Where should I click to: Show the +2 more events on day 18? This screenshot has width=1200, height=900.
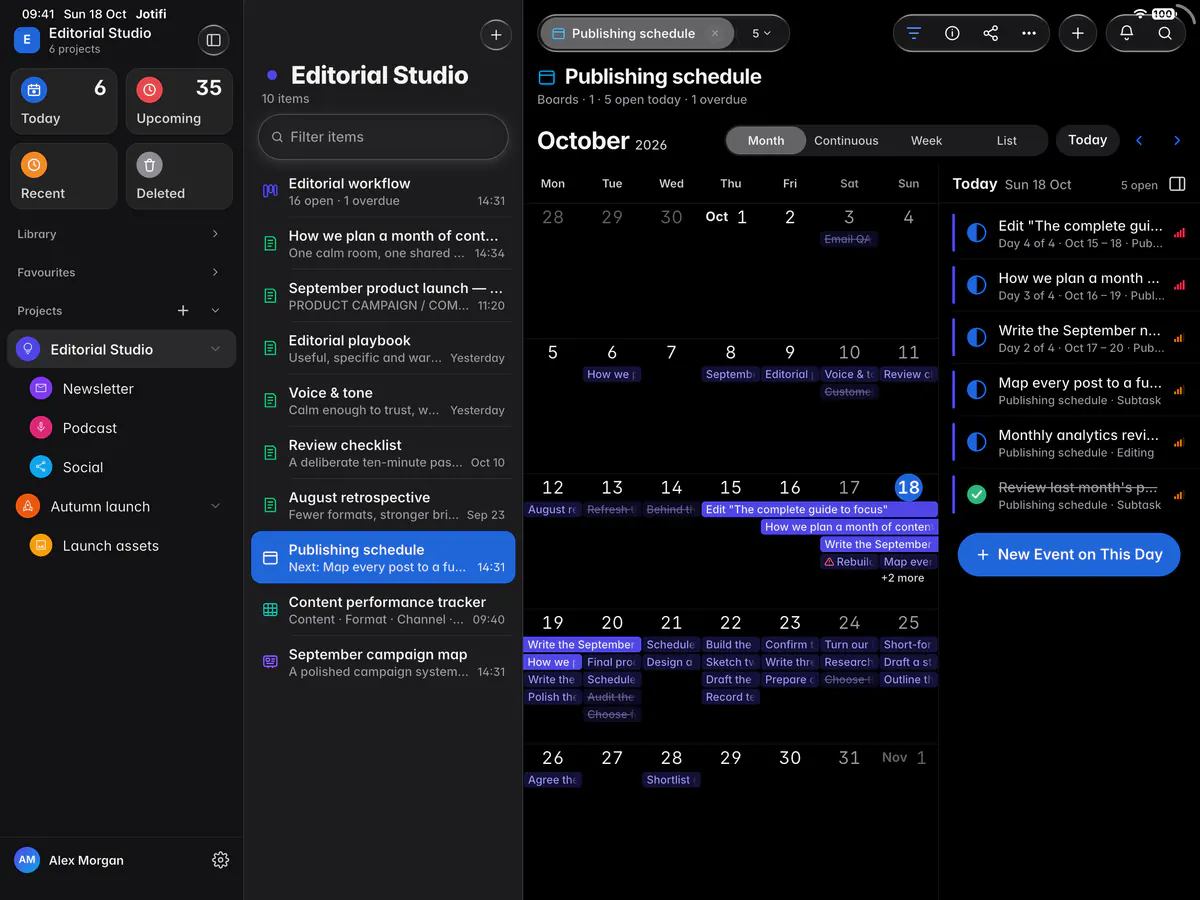point(902,578)
